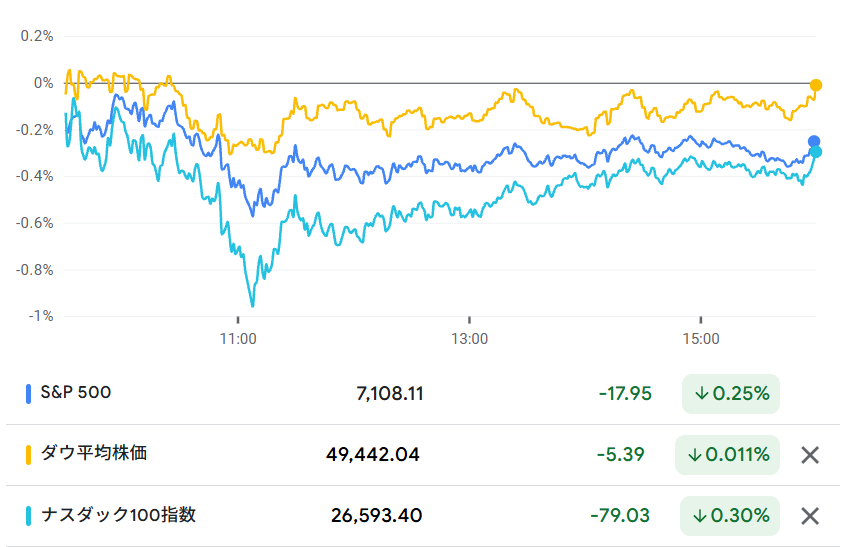
Task: Open the ダウ平均株価 index name
Action: click(93, 453)
